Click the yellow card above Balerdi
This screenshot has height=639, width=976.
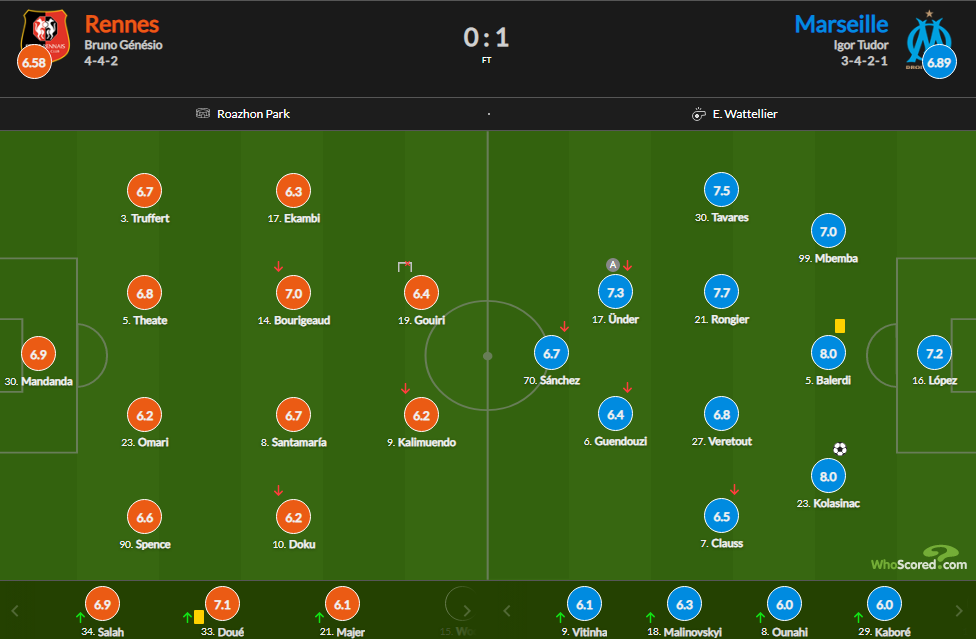coord(839,326)
